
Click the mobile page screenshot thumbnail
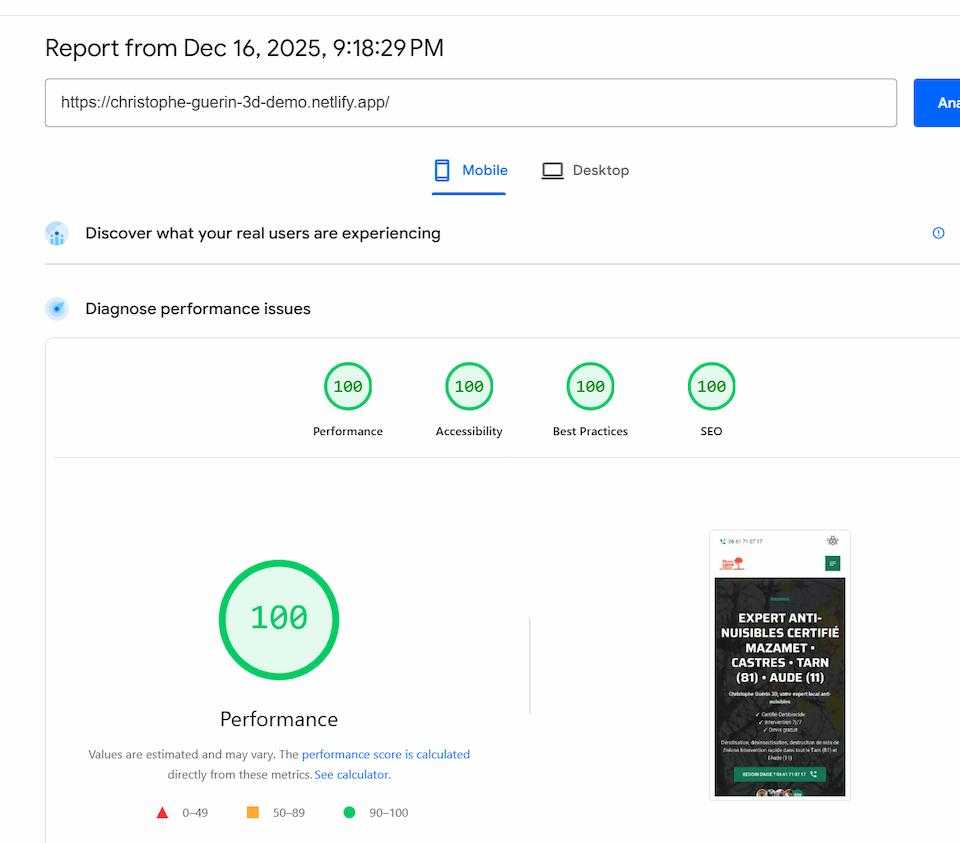tap(779, 665)
